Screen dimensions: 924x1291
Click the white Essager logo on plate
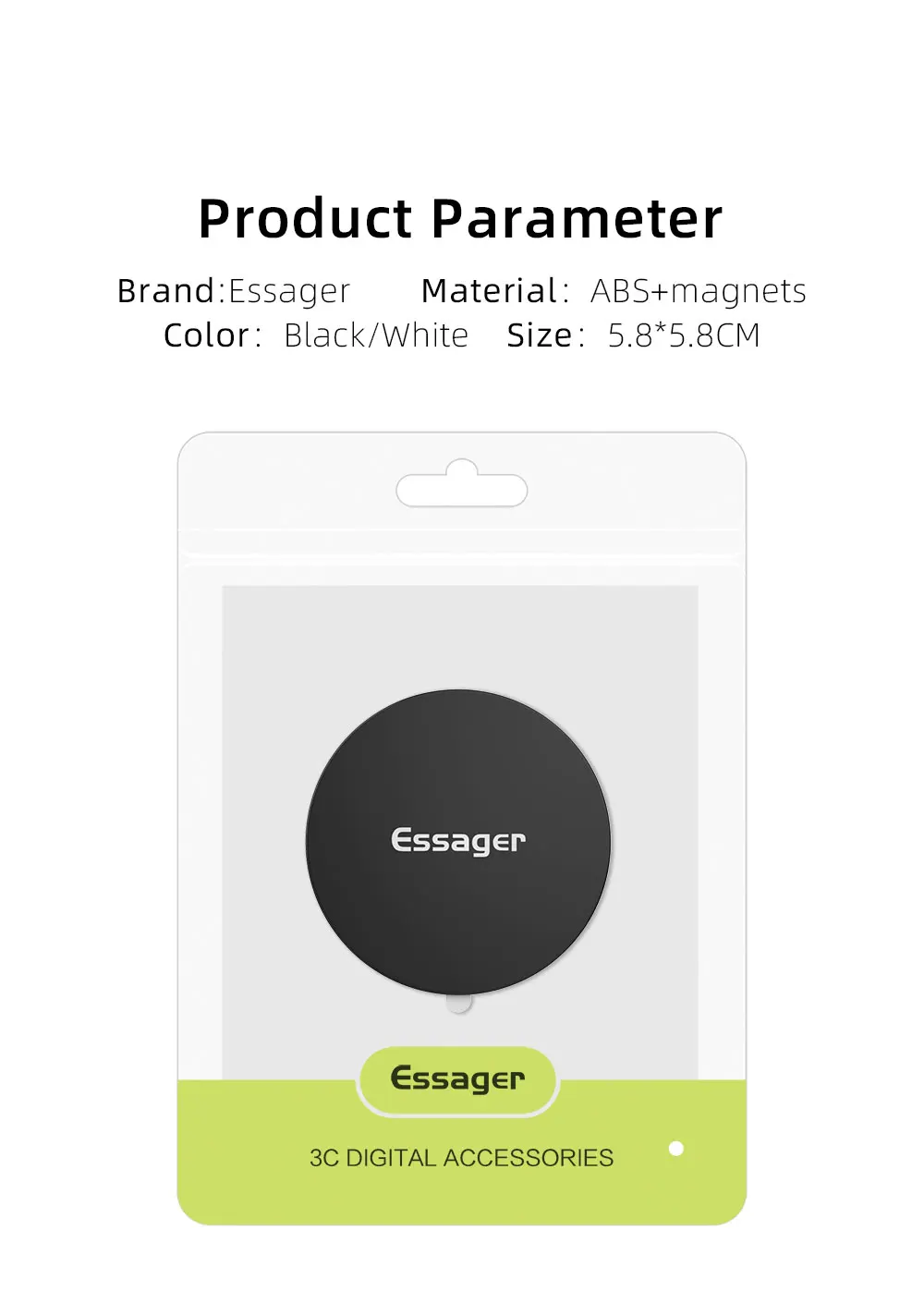(x=458, y=841)
